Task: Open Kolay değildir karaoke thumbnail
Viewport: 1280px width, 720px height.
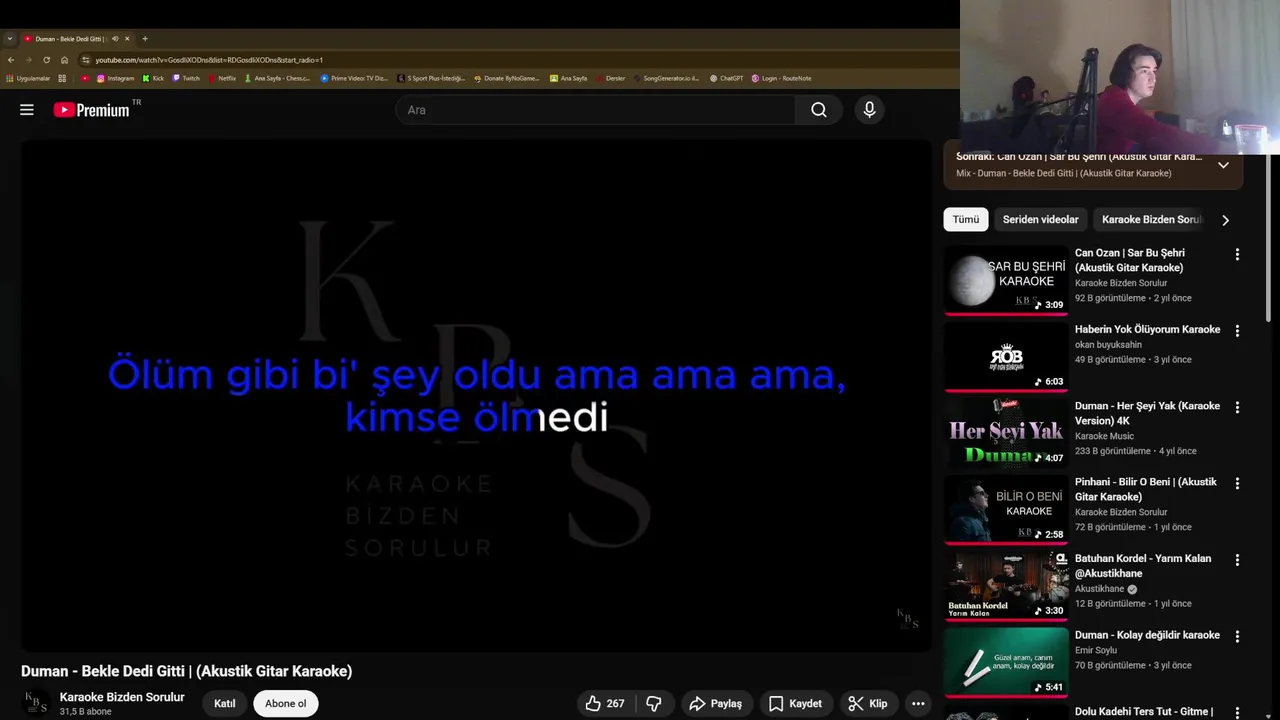Action: [1006, 663]
